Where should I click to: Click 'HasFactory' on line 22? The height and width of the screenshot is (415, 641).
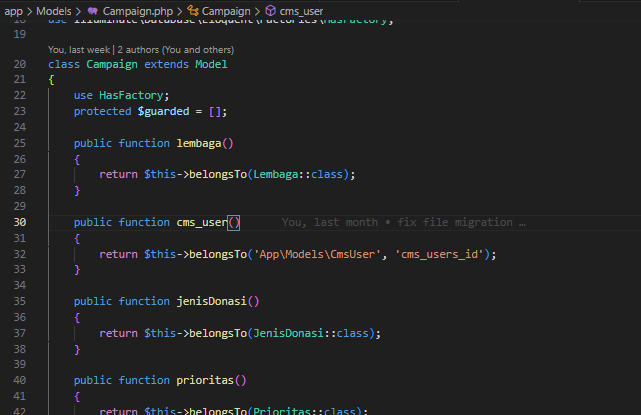[x=131, y=95]
